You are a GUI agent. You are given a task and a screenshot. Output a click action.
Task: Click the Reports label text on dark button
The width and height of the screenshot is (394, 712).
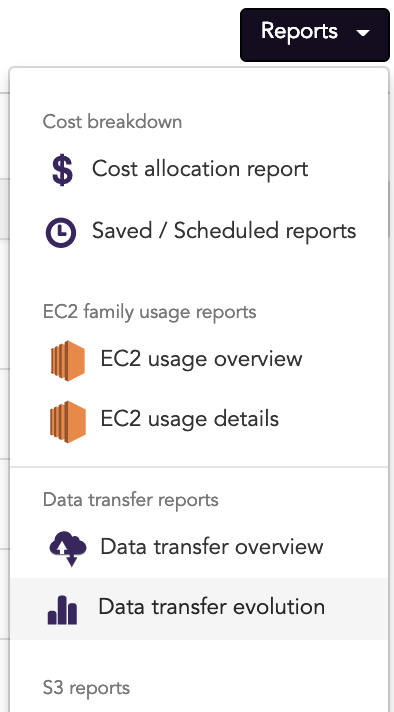[299, 31]
